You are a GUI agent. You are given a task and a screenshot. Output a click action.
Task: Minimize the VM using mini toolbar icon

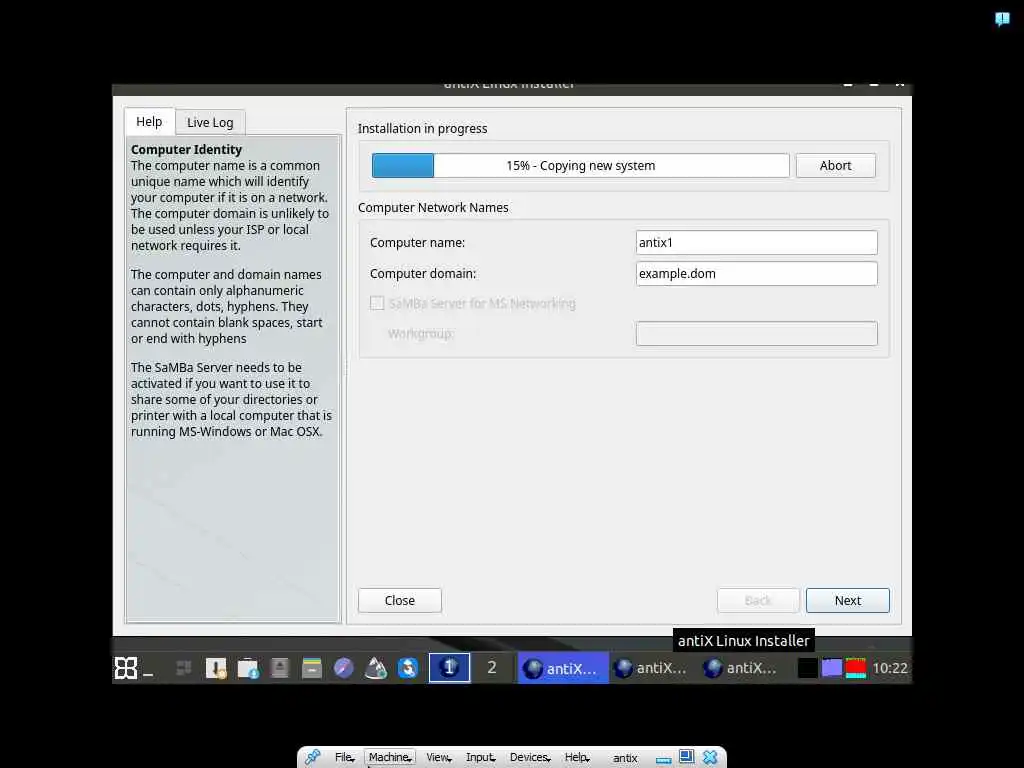(664, 760)
